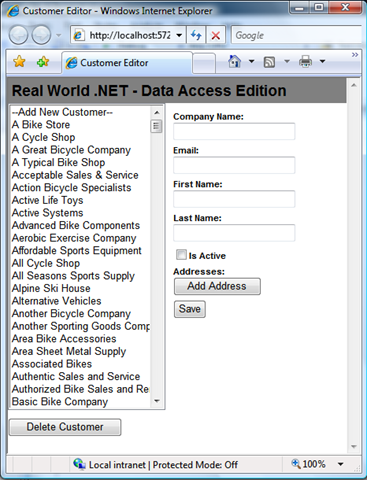Click the Last Name text field
The height and width of the screenshot is (480, 367).
click(x=234, y=233)
